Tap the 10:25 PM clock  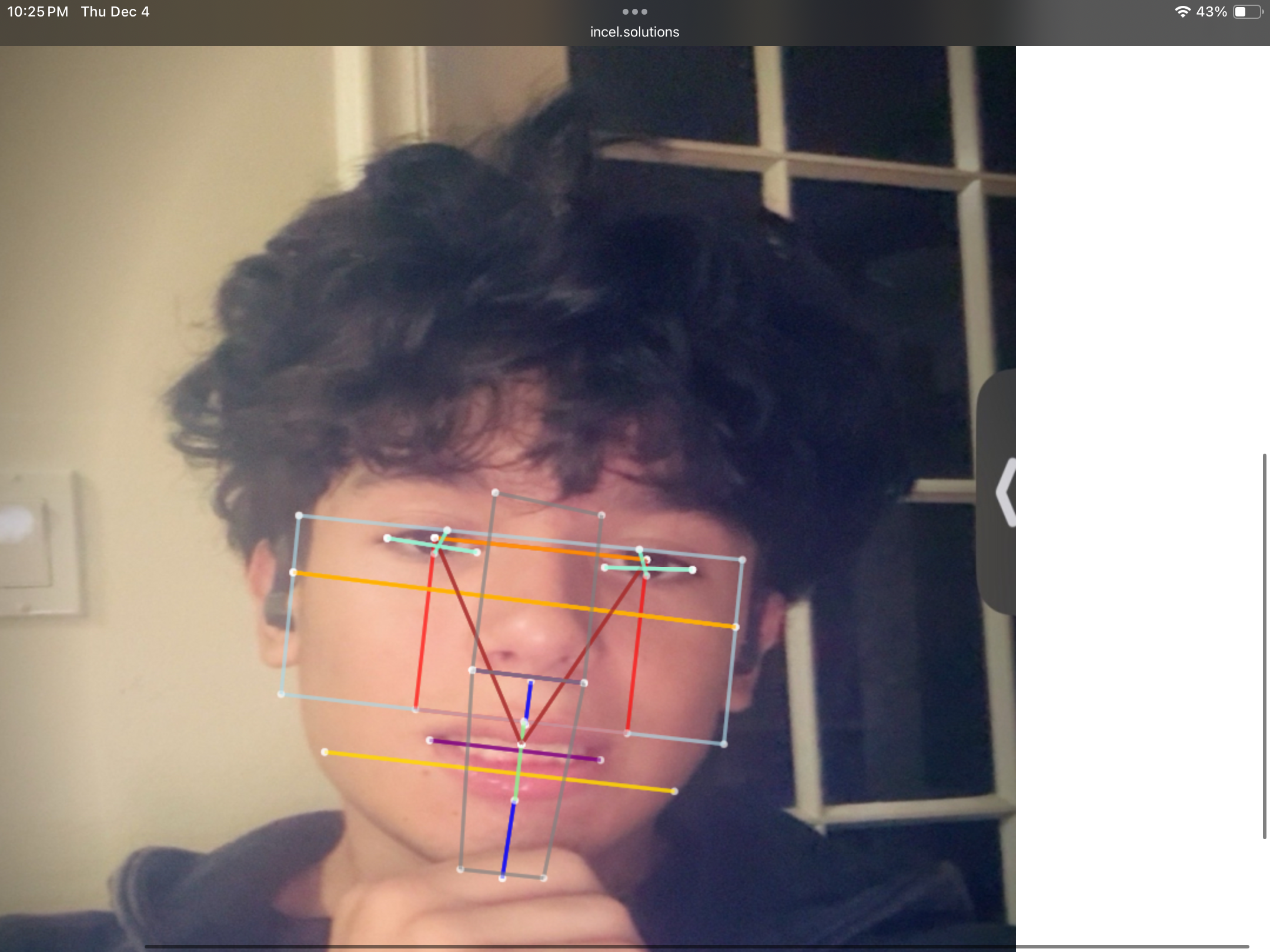pos(38,12)
